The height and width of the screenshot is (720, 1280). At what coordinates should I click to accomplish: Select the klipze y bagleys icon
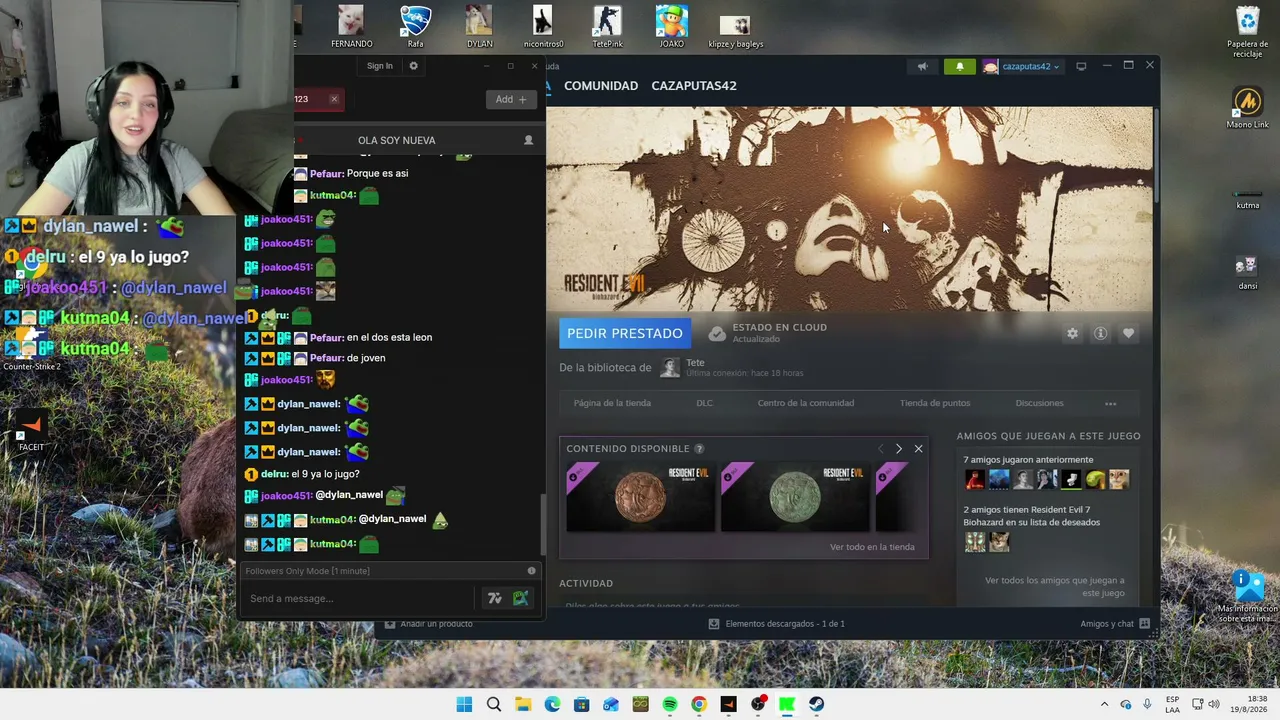pyautogui.click(x=735, y=31)
